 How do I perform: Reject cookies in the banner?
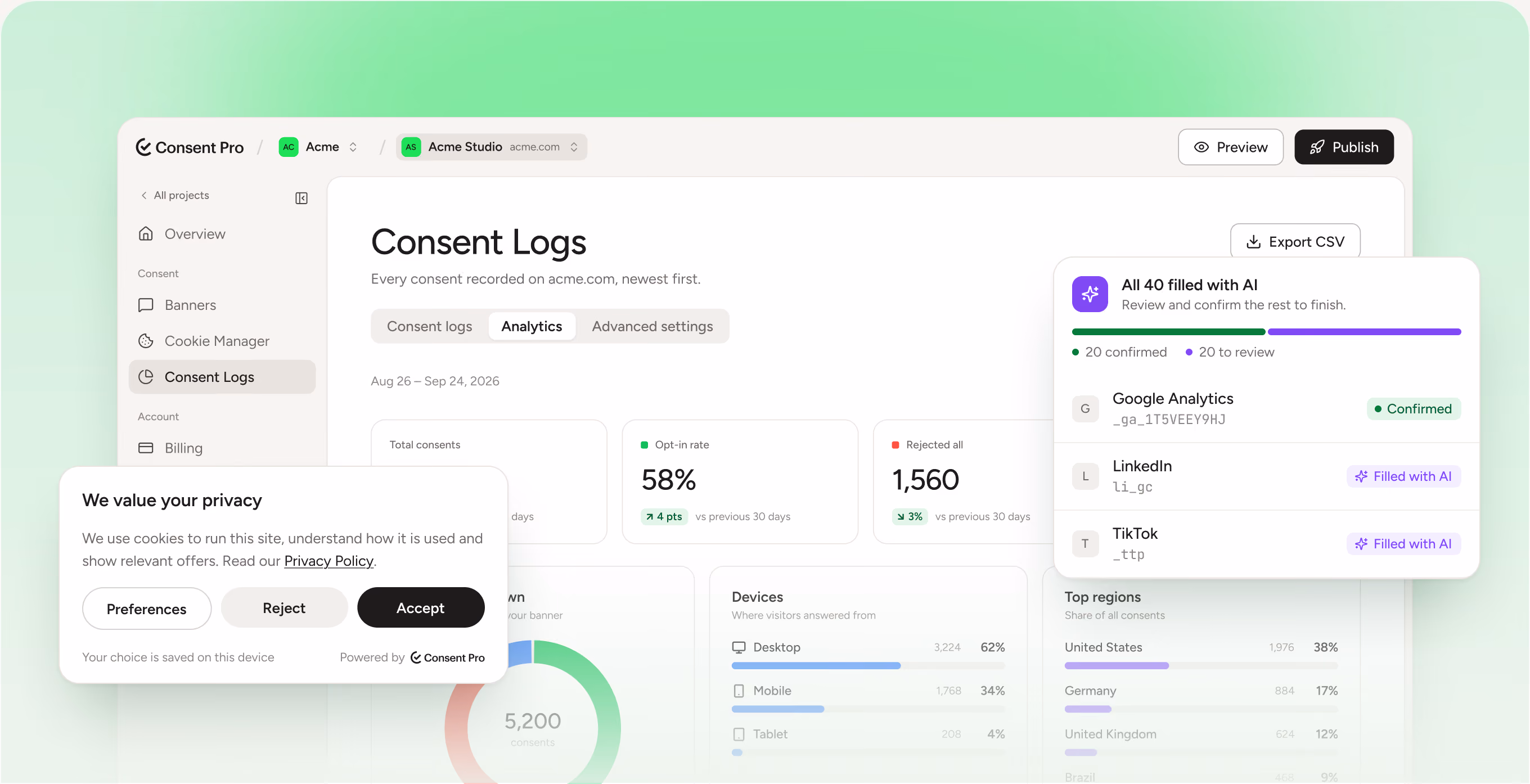[x=284, y=607]
